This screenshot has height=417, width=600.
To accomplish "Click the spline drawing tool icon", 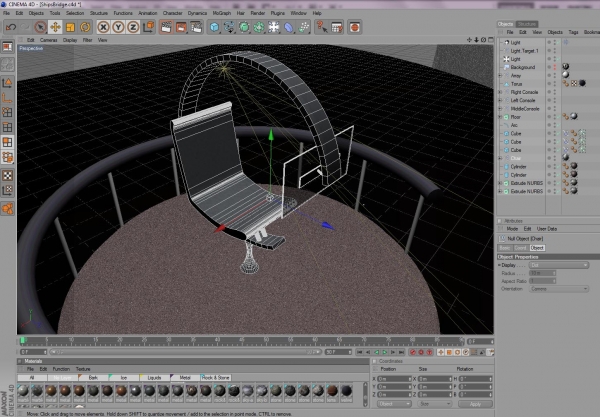I will [x=229, y=27].
